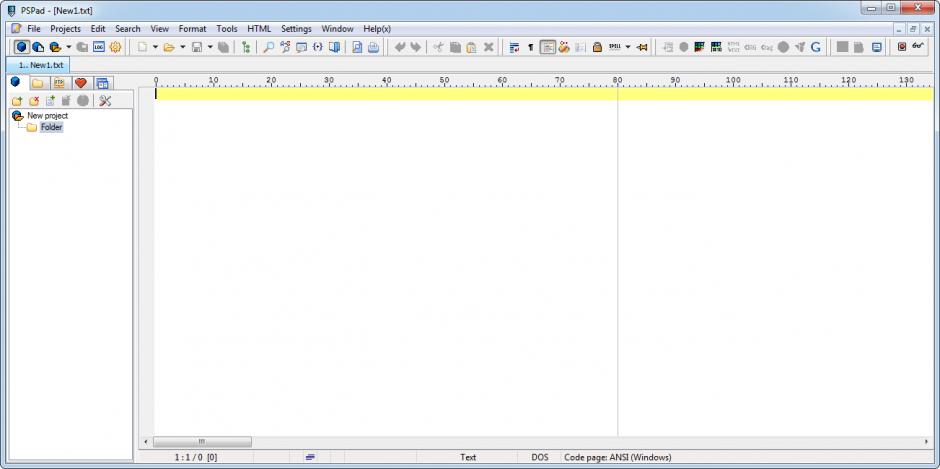Click the Find magnifier icon in toolbar
Image resolution: width=940 pixels, height=469 pixels.
pos(269,47)
